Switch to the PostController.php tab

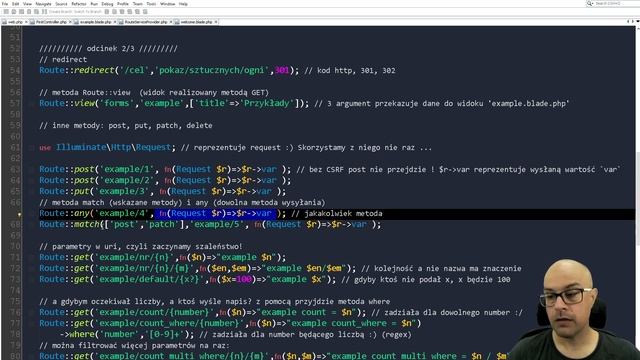click(51, 22)
